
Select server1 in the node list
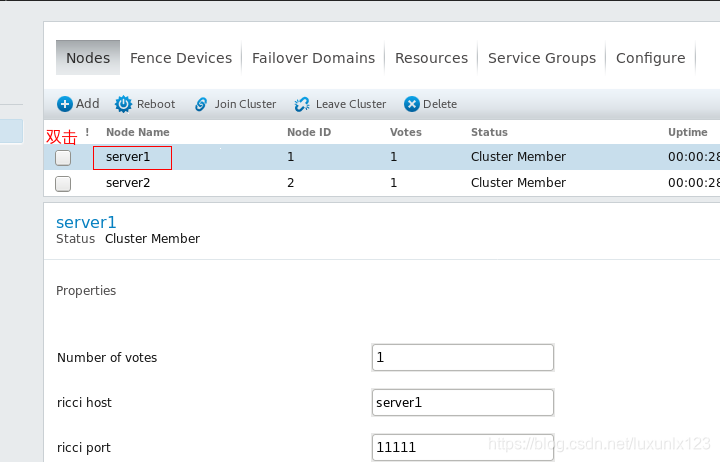tap(128, 157)
